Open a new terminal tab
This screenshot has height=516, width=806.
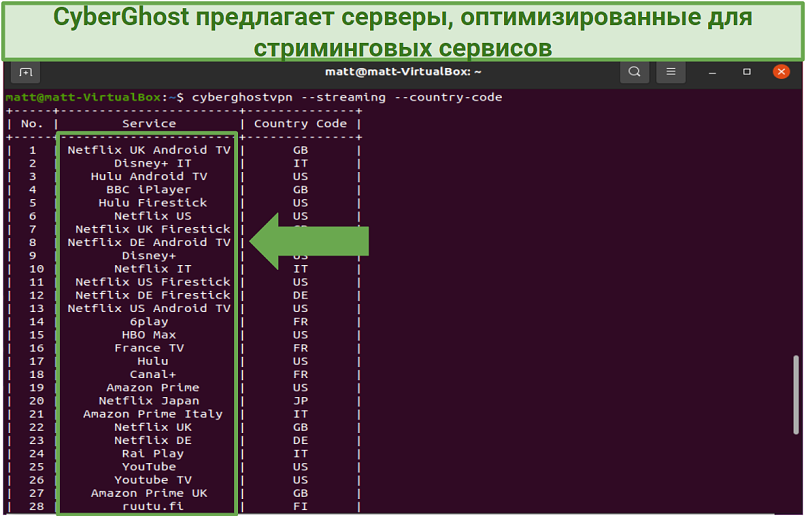pos(25,72)
